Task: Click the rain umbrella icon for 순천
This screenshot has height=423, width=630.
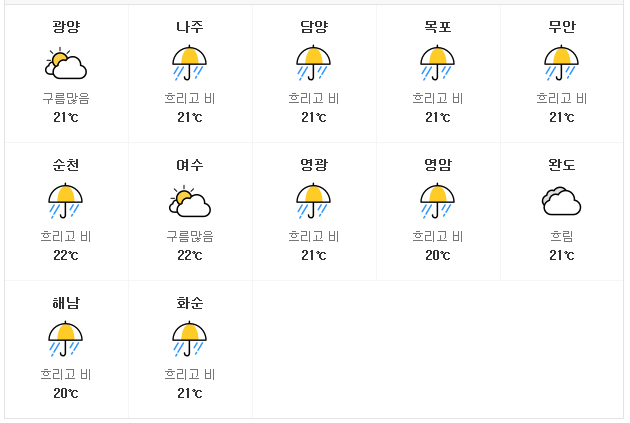Action: [x=65, y=201]
